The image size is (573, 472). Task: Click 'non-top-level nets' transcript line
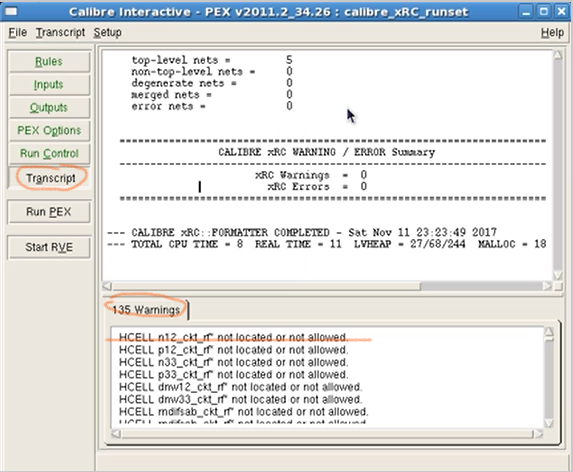tap(212, 72)
